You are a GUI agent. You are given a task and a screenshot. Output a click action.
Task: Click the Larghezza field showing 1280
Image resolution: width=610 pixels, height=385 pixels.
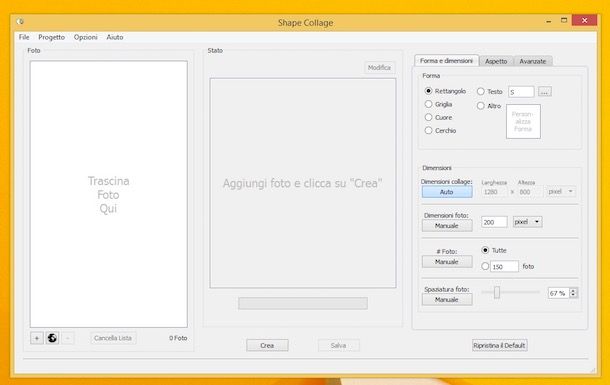494,192
